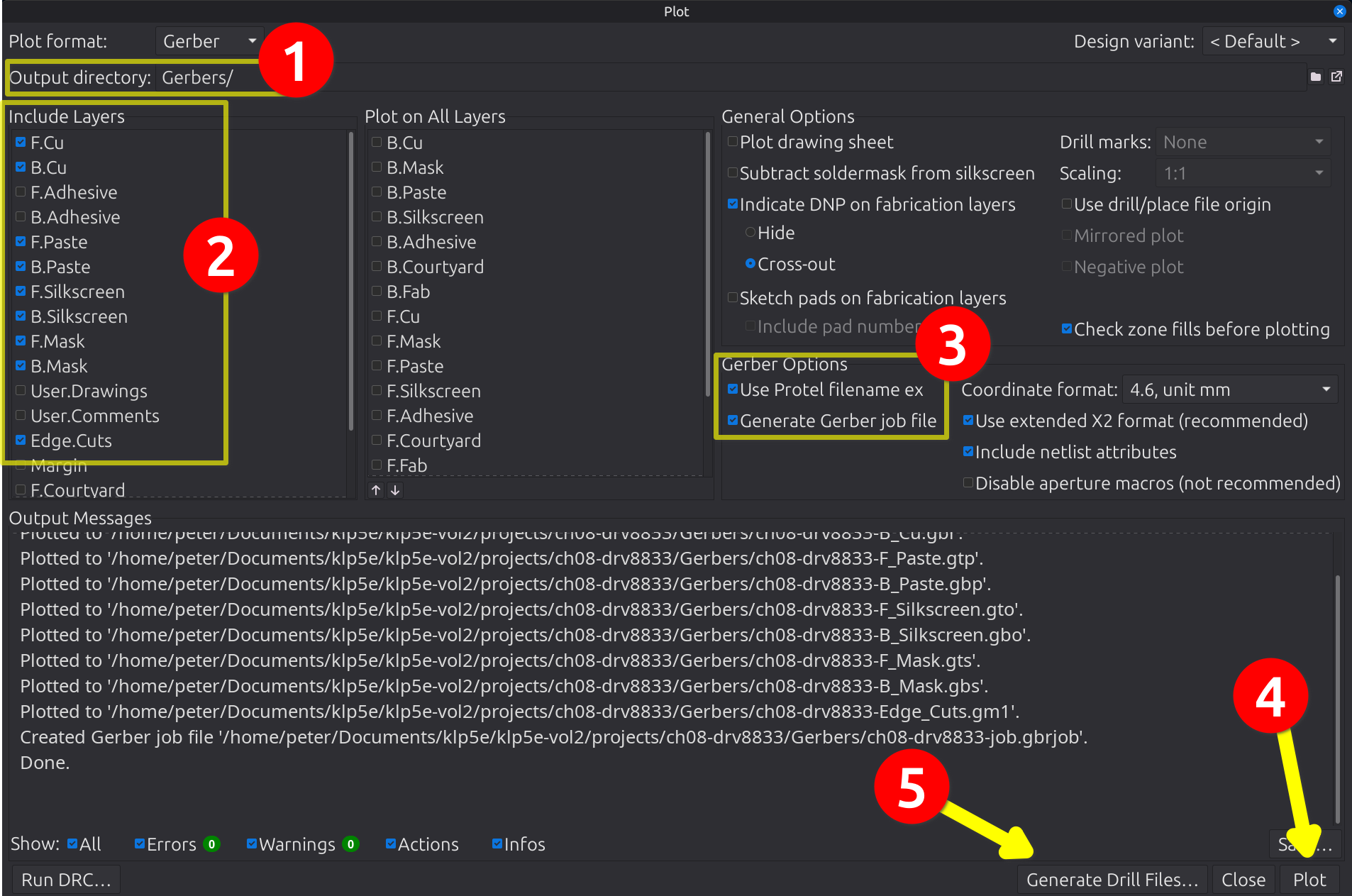Viewport: 1352px width, 896px height.
Task: Click Run DRC button
Action: coord(66,880)
